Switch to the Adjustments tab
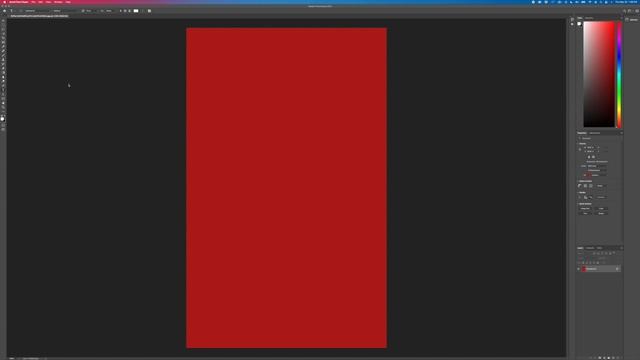Screen dimensions: 640x360 (x=595, y=133)
